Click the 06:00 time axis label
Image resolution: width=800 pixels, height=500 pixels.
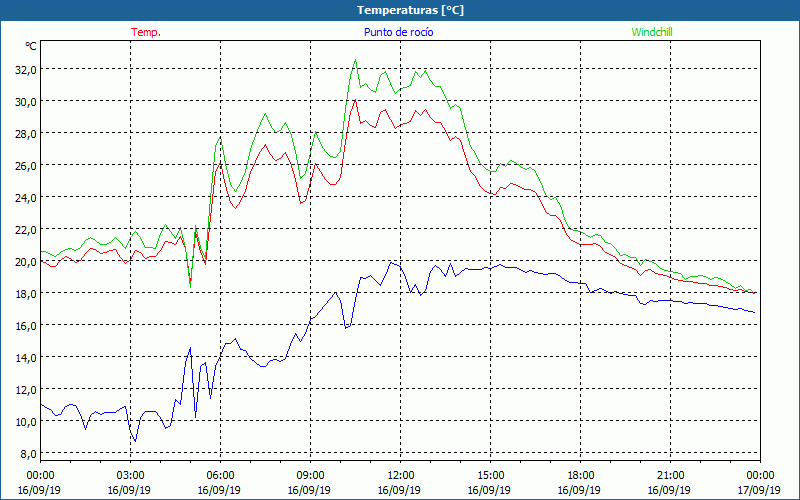coord(220,476)
